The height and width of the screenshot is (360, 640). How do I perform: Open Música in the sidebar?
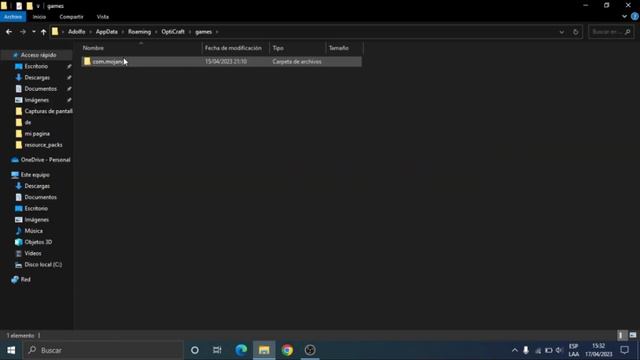click(33, 231)
